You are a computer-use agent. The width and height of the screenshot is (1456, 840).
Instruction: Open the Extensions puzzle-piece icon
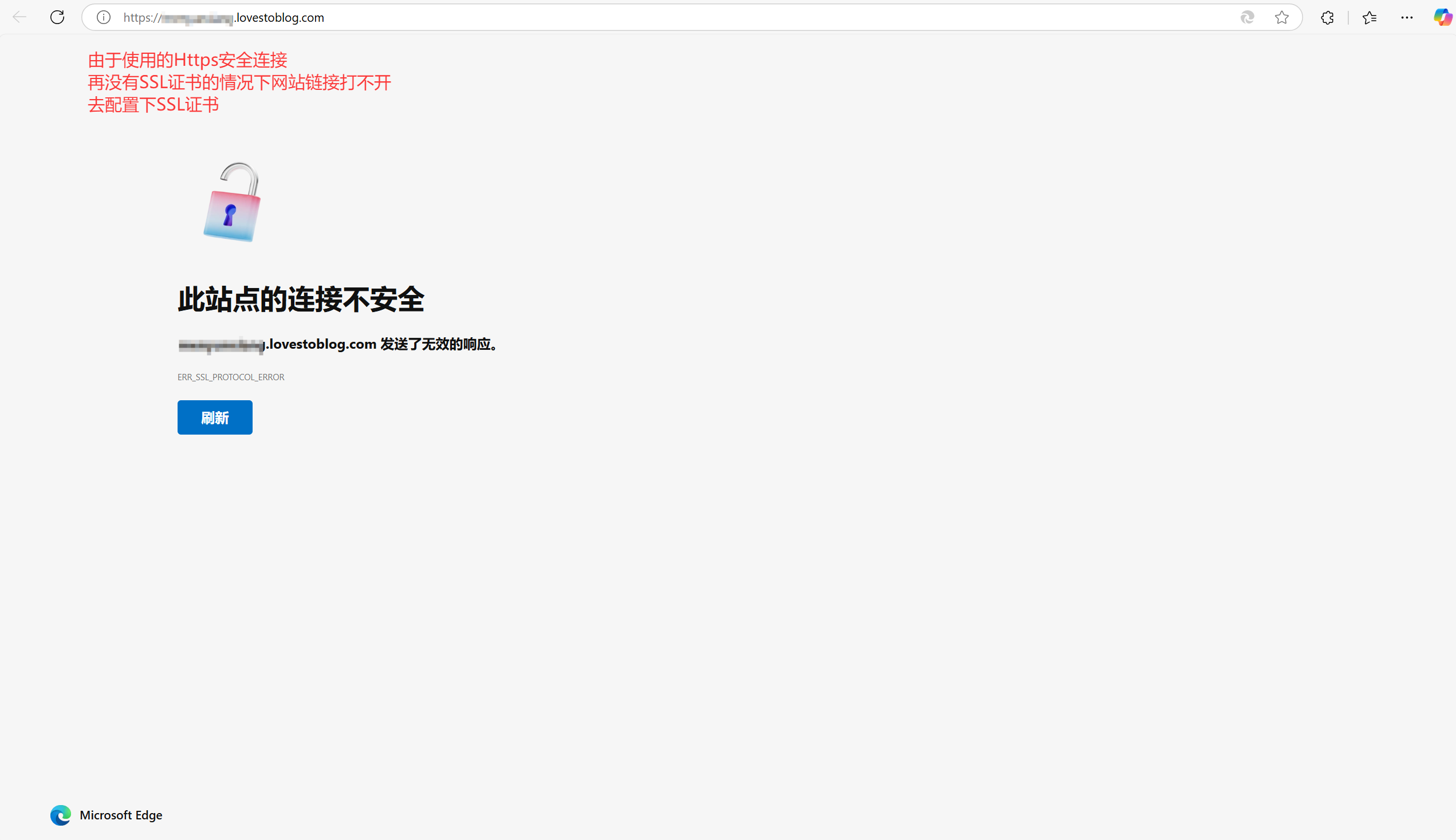click(x=1327, y=17)
